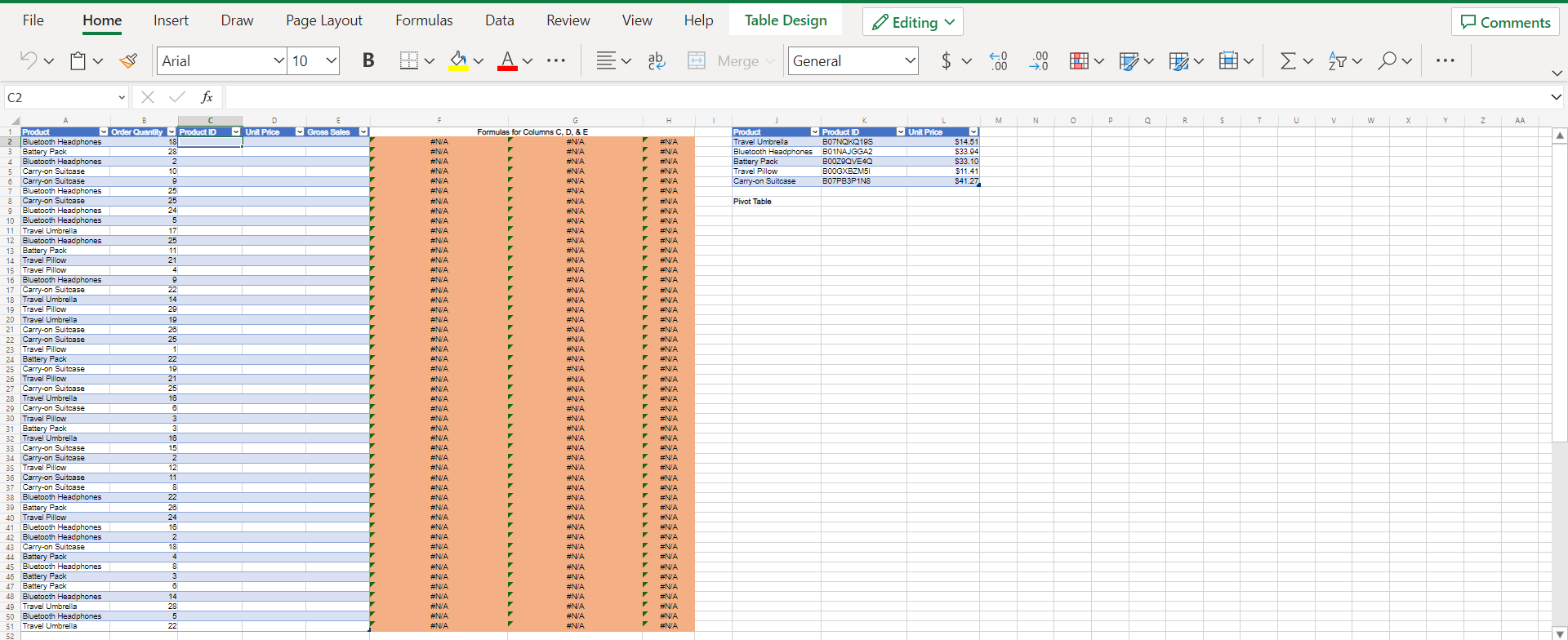Open the Arial font name dropdown
This screenshot has height=640, width=1568.
click(278, 60)
